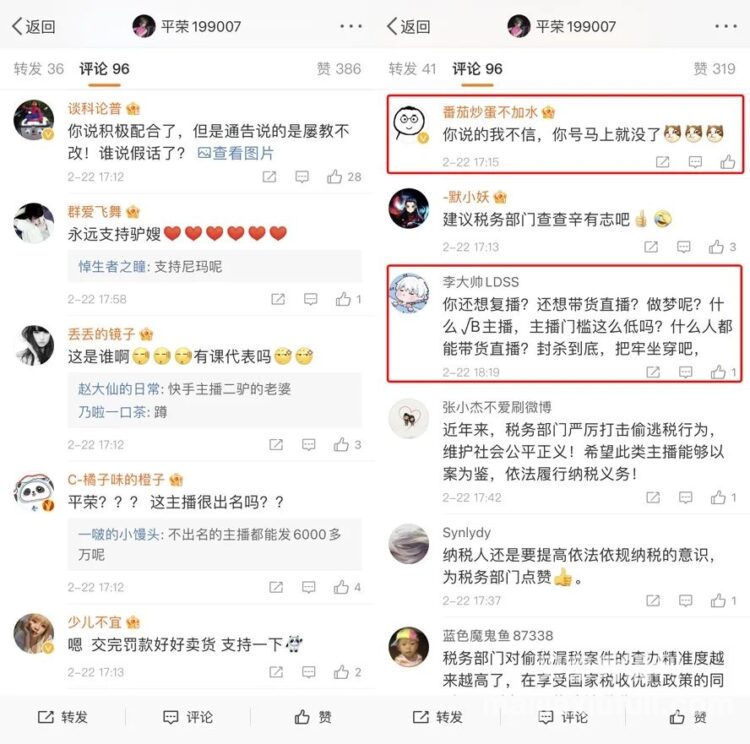Switch to 转发 36 tab
The height and width of the screenshot is (744, 750).
click(38, 69)
